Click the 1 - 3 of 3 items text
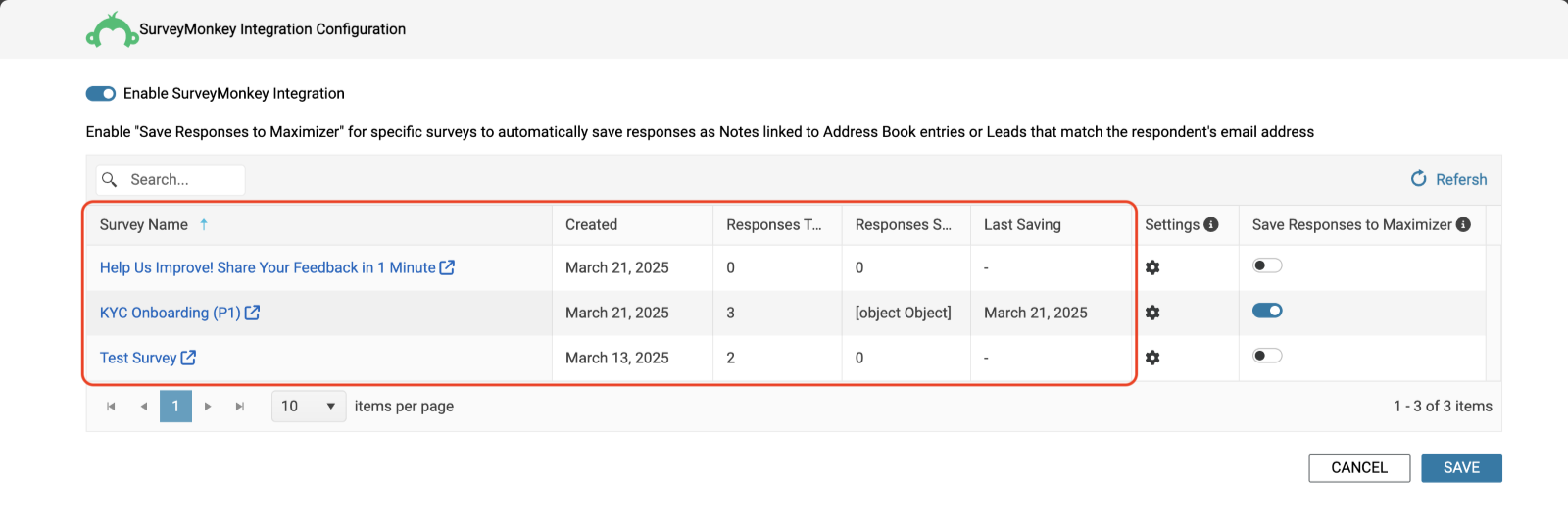Screen dimensions: 1568x531 pyautogui.click(x=1443, y=406)
